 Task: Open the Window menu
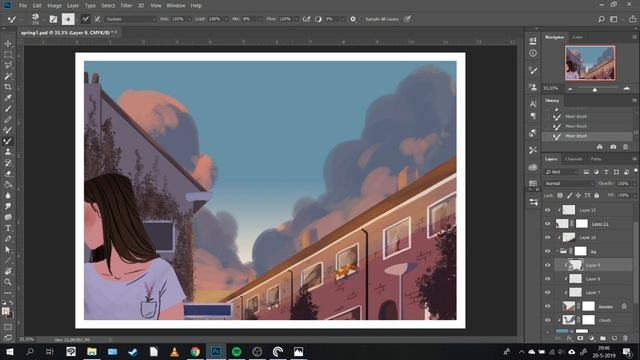tap(176, 6)
